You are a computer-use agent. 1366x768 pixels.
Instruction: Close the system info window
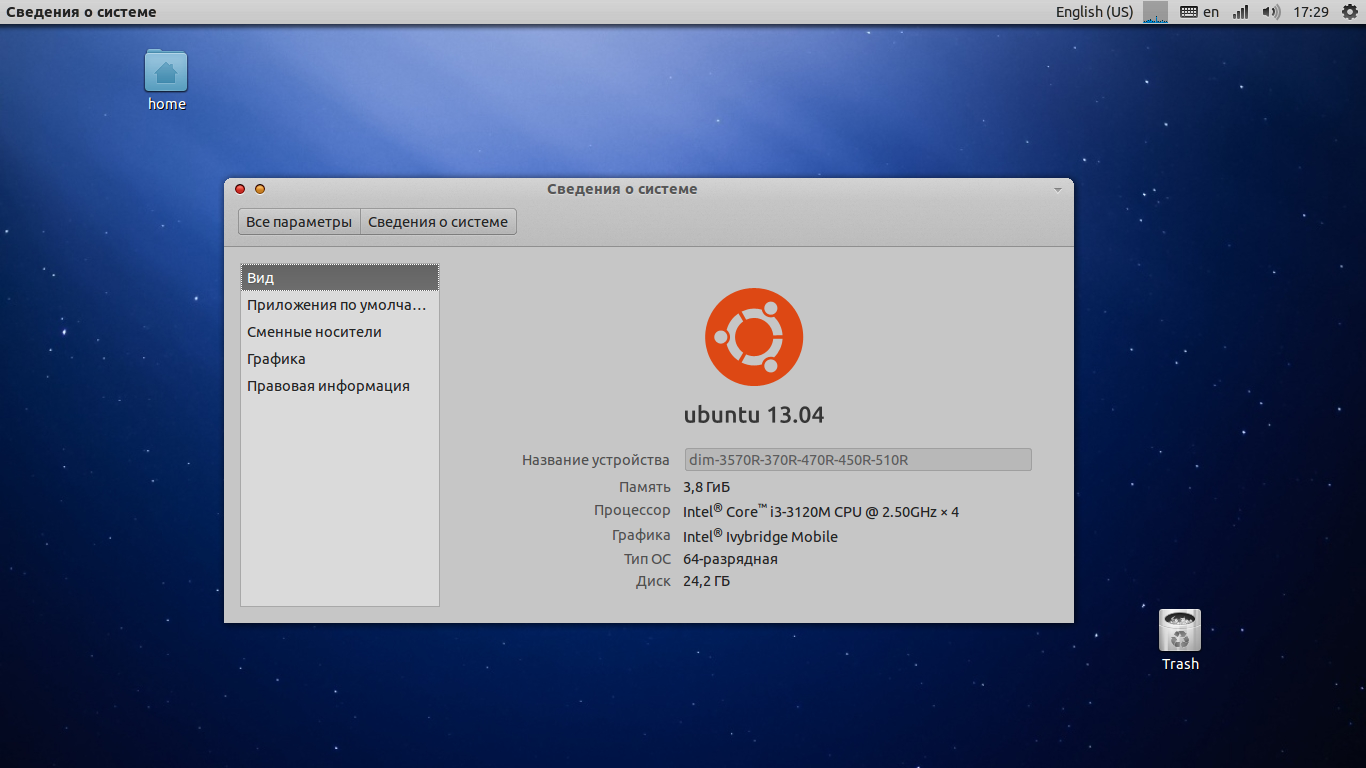240,189
